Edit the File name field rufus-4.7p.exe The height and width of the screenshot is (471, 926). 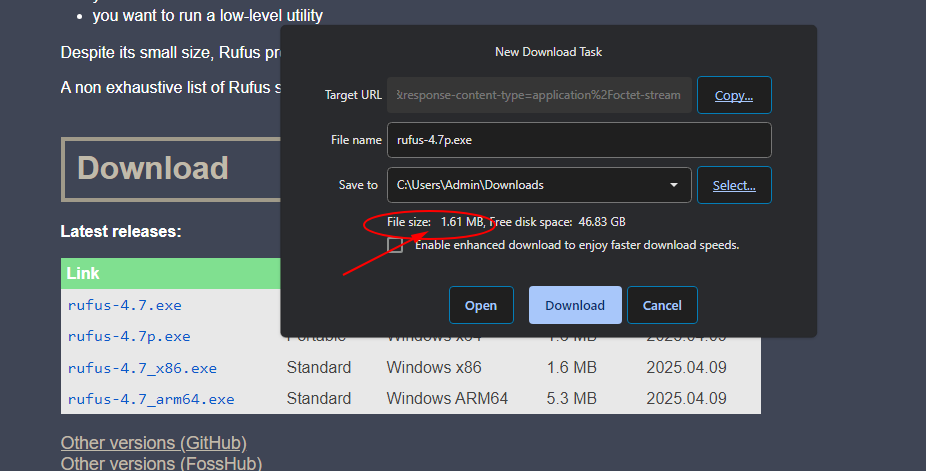point(579,140)
